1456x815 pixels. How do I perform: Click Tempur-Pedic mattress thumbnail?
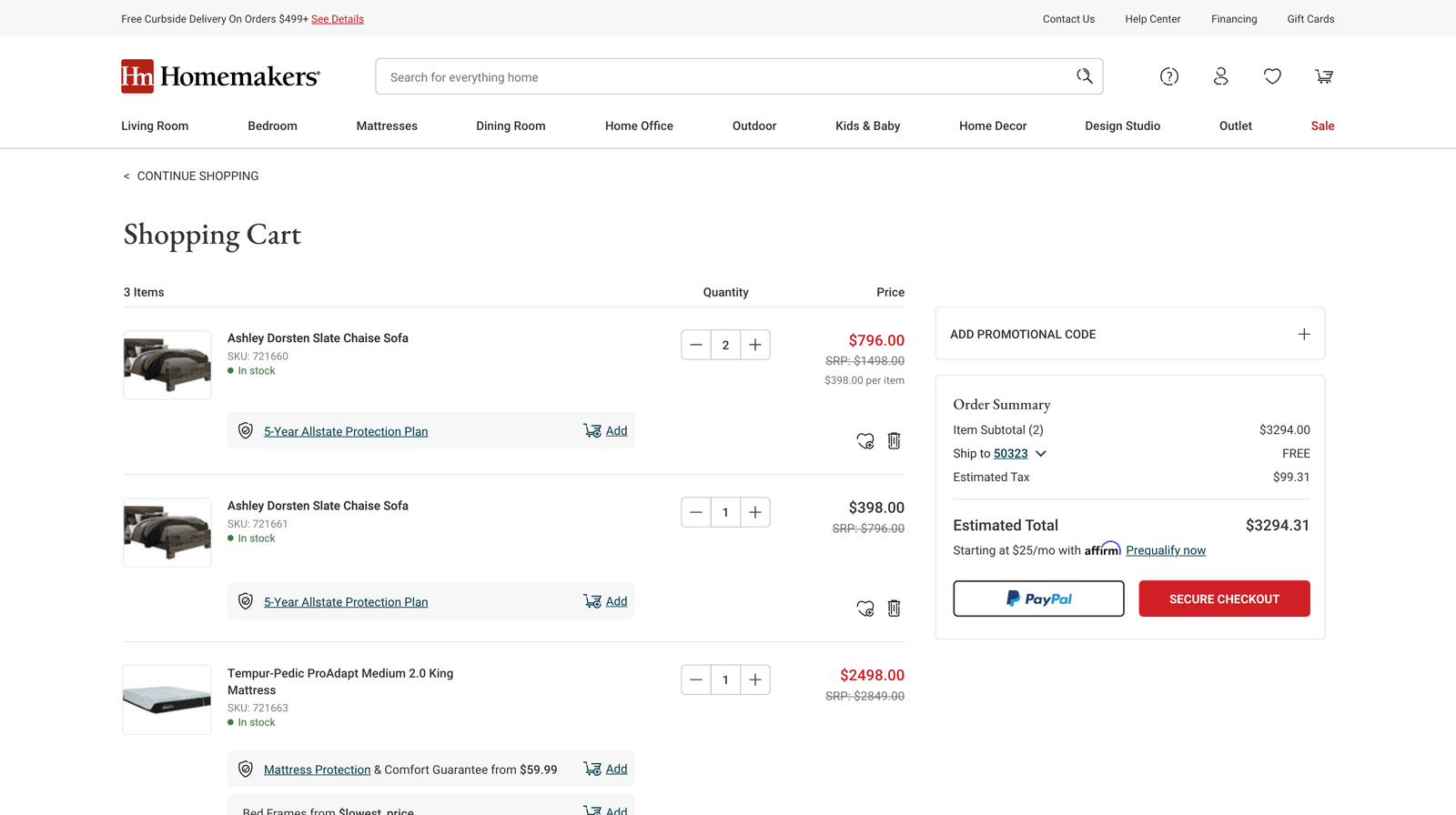[x=167, y=699]
